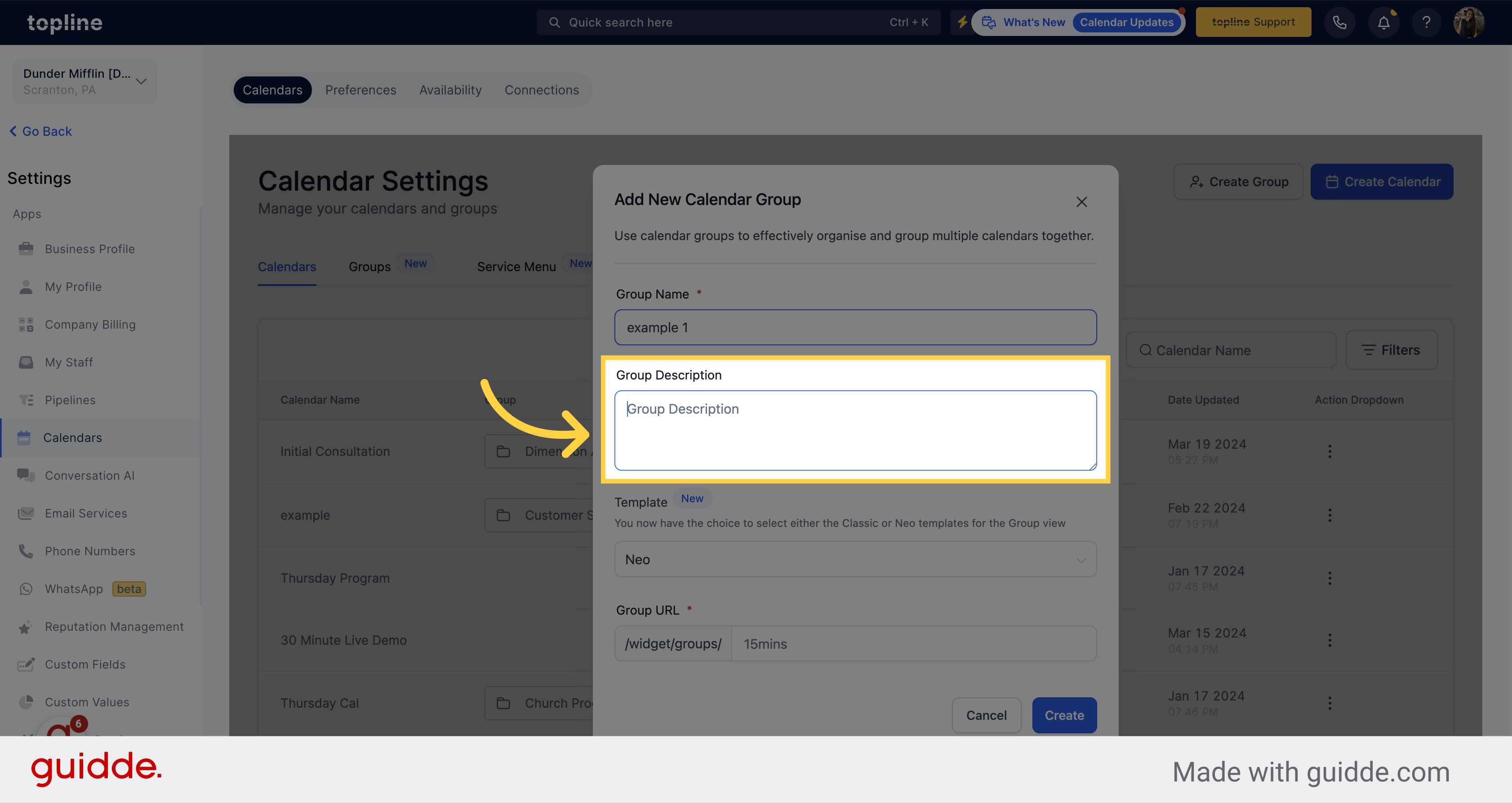Click the topline logo
The height and width of the screenshot is (803, 1512).
click(65, 22)
